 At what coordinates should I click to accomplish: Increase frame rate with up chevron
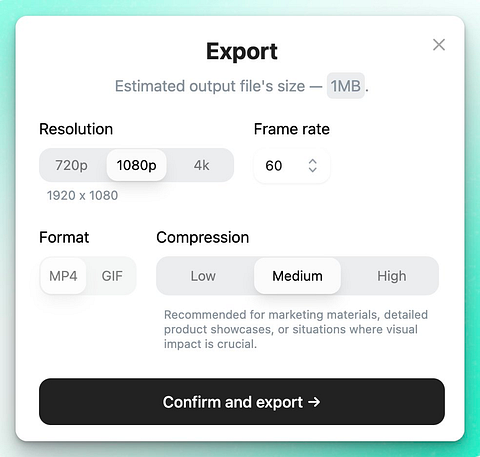[x=312, y=161]
